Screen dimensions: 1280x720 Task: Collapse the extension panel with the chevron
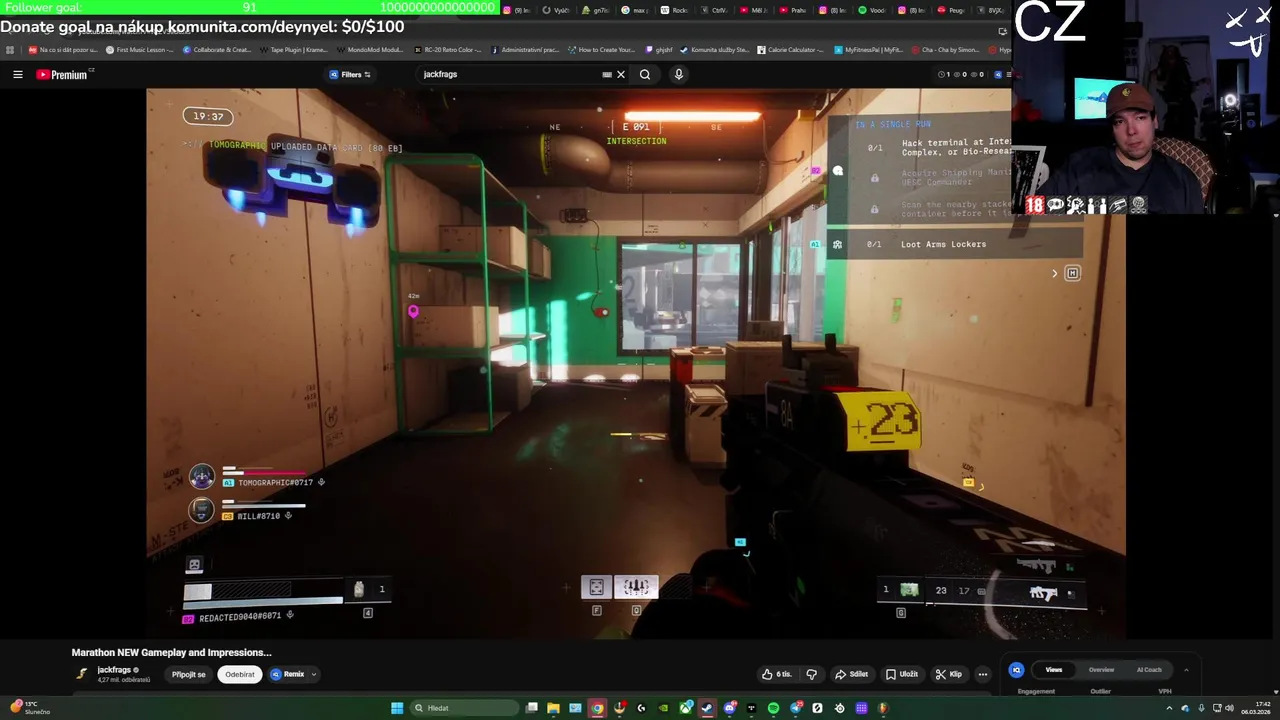point(1186,670)
